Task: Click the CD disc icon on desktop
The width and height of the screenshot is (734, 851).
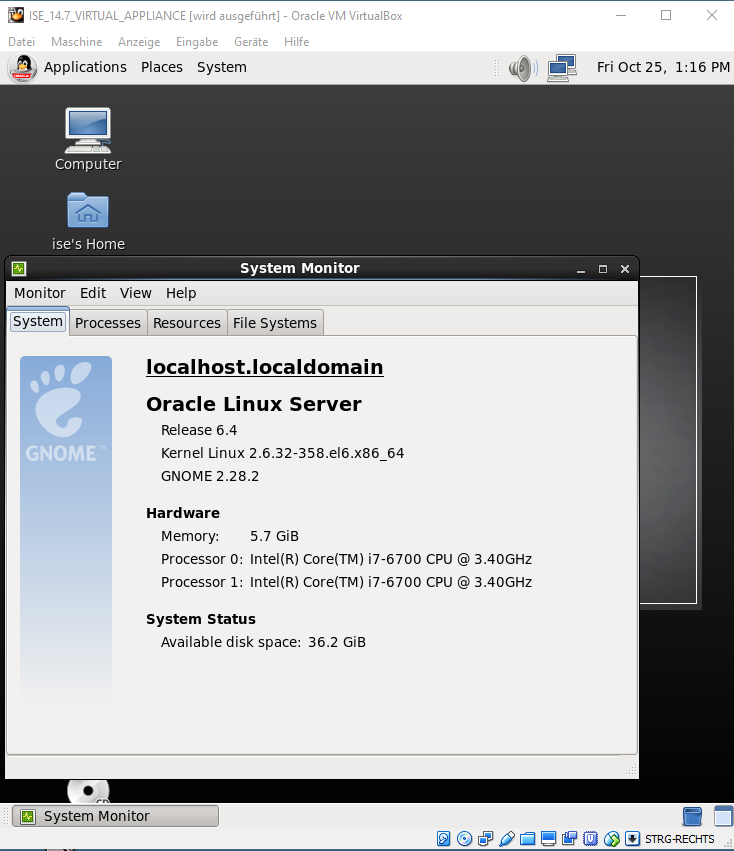Action: (x=88, y=791)
